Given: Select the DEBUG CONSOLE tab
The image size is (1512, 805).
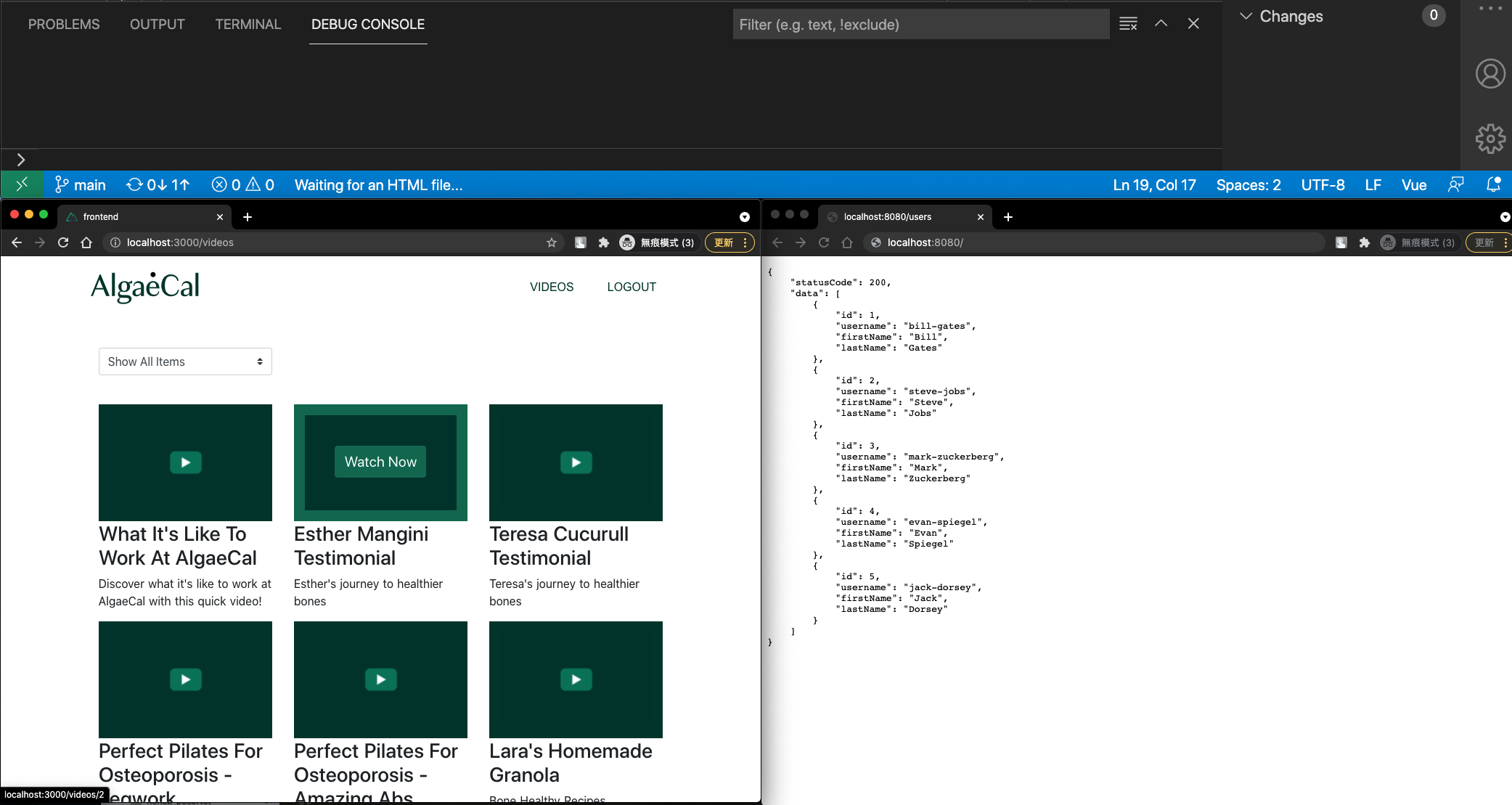Looking at the screenshot, I should click(x=368, y=24).
